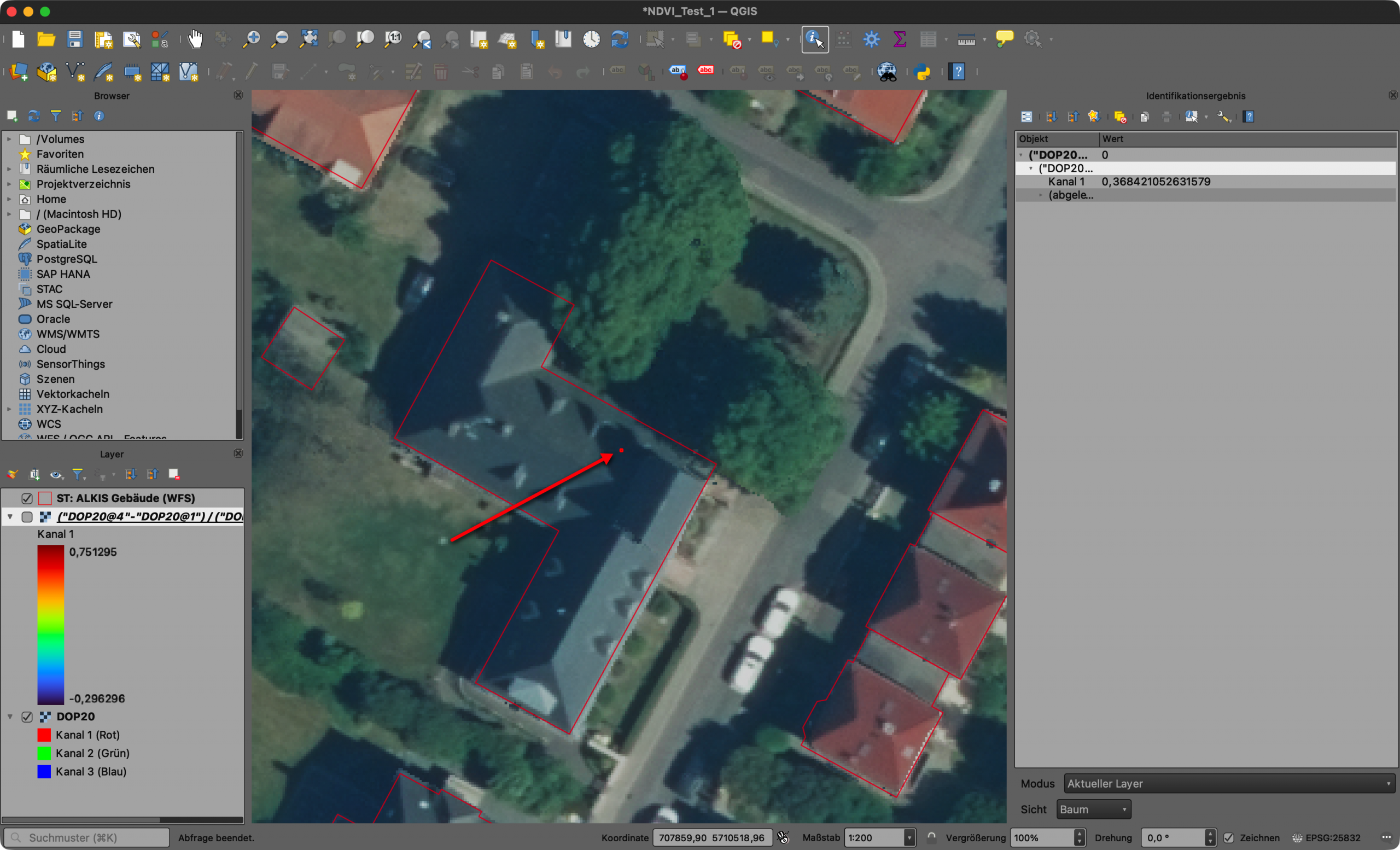This screenshot has width=1400, height=850.
Task: Open the Python console
Action: coord(923,72)
